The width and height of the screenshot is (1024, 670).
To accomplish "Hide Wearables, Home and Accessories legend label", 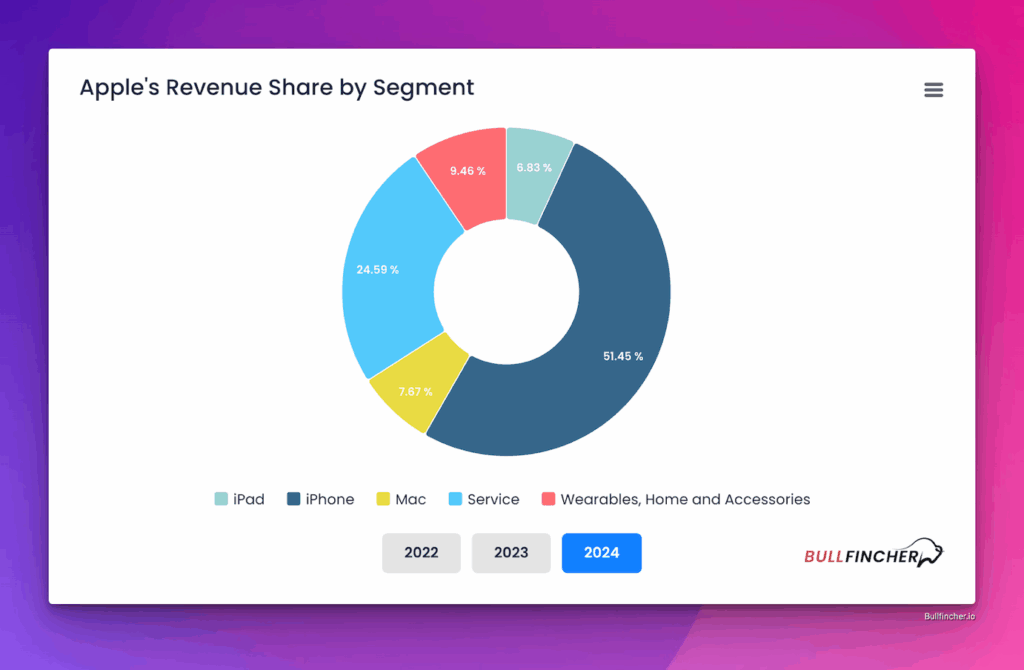I will [685, 500].
